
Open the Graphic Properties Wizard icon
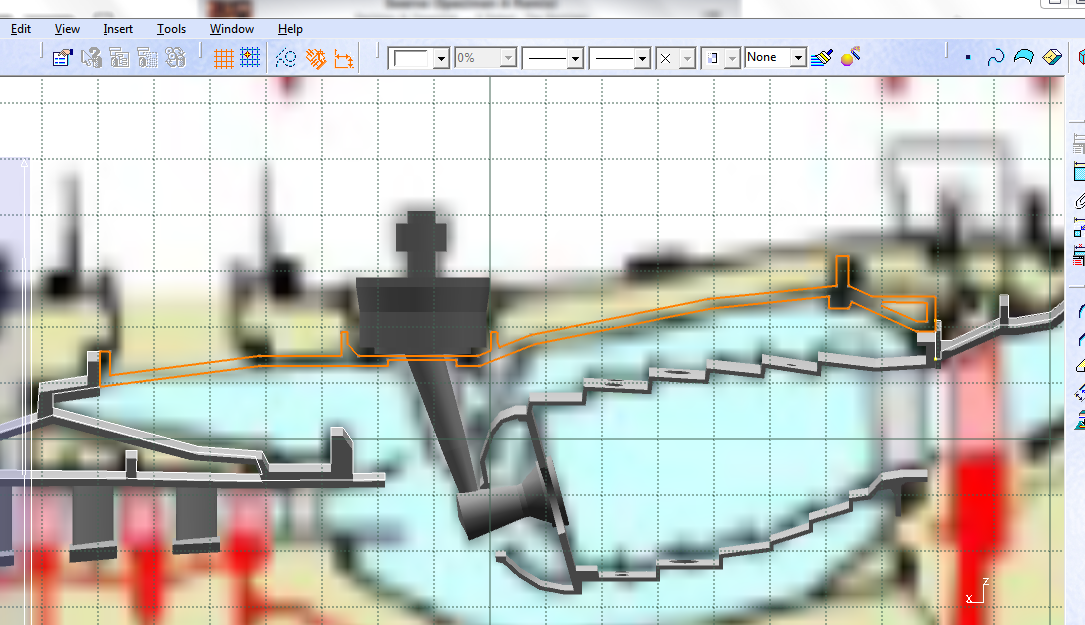pyautogui.click(x=851, y=57)
